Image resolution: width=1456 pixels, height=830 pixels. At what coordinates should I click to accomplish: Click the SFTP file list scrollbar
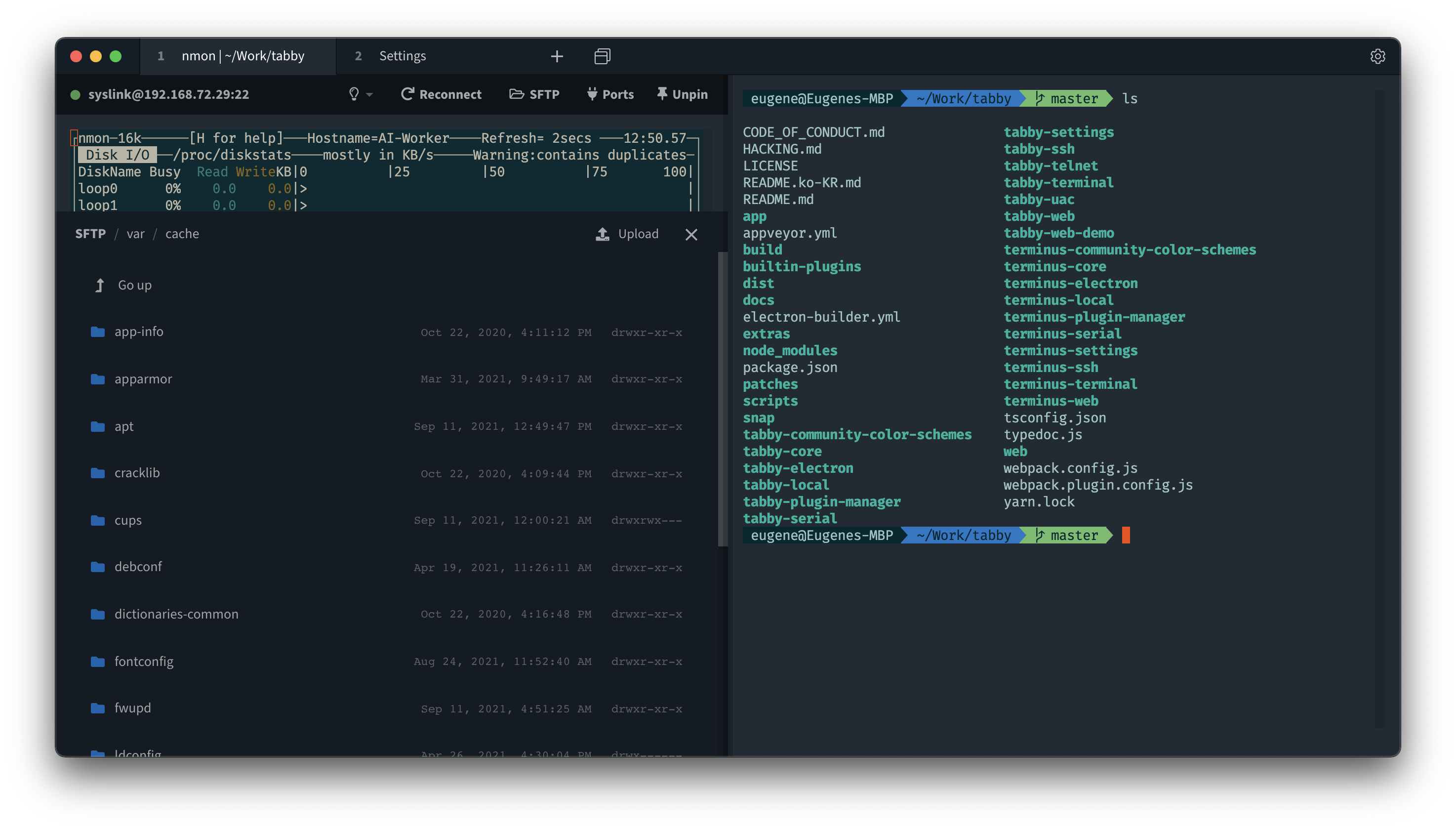coord(722,399)
